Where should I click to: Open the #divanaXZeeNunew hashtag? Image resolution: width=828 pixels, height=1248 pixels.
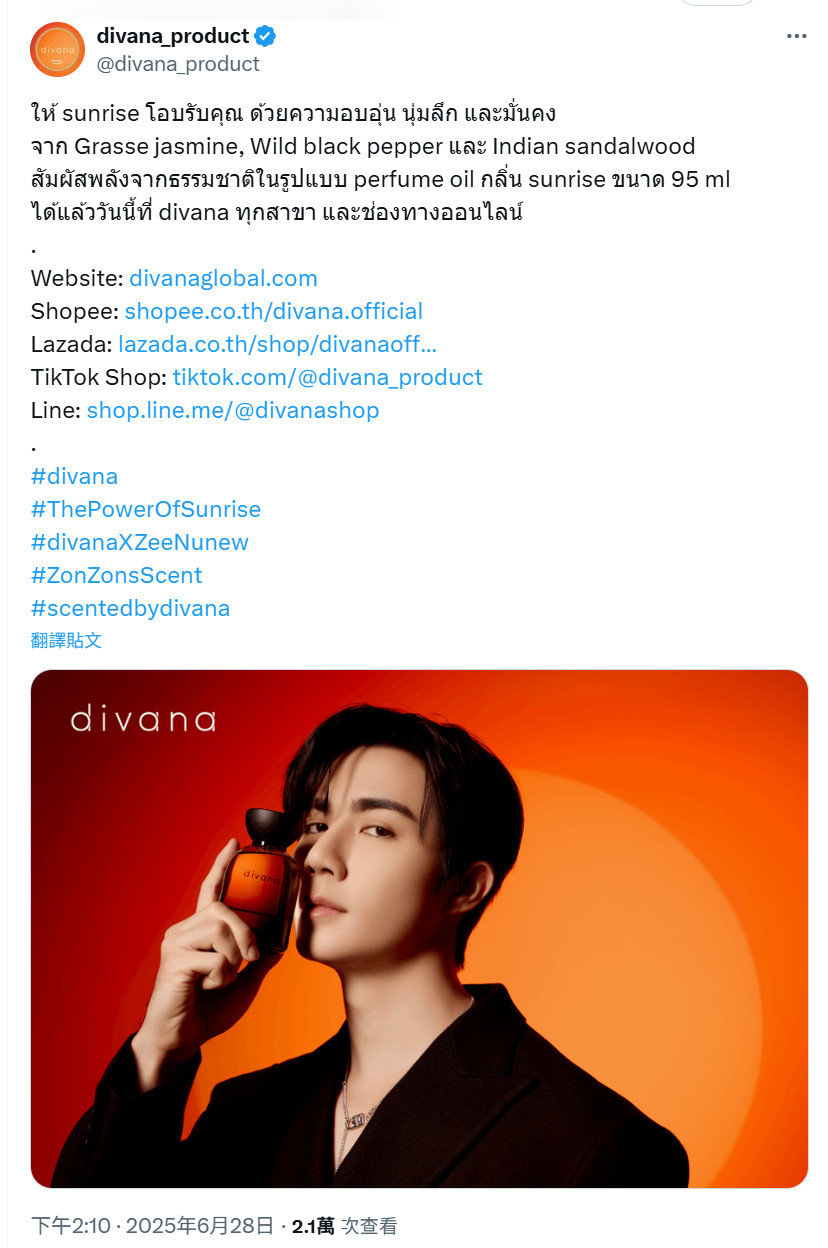pos(140,542)
